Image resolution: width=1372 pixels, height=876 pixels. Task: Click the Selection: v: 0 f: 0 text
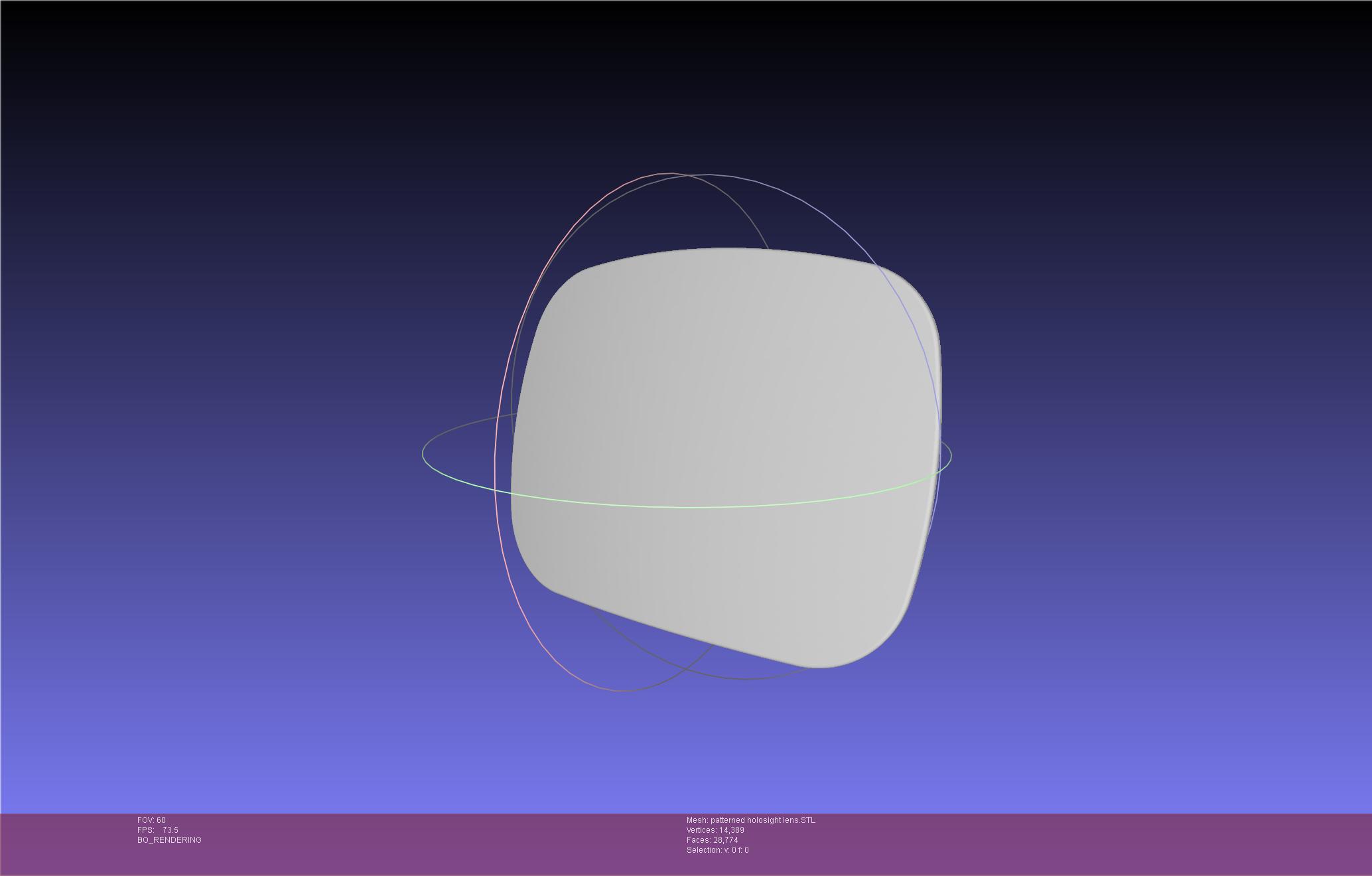[717, 850]
